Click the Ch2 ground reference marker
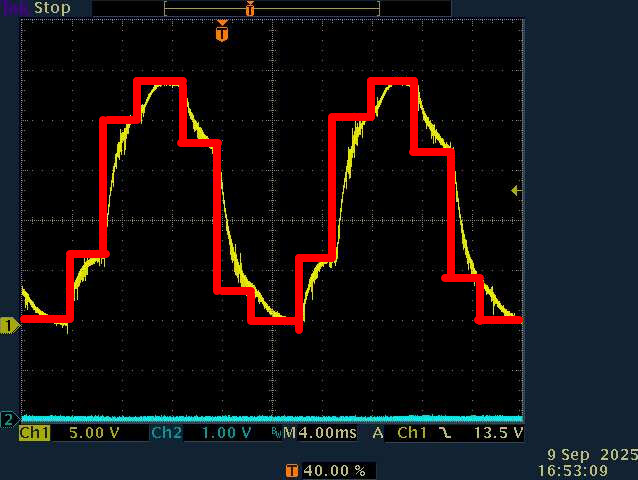Image resolution: width=638 pixels, height=480 pixels. tap(9, 418)
